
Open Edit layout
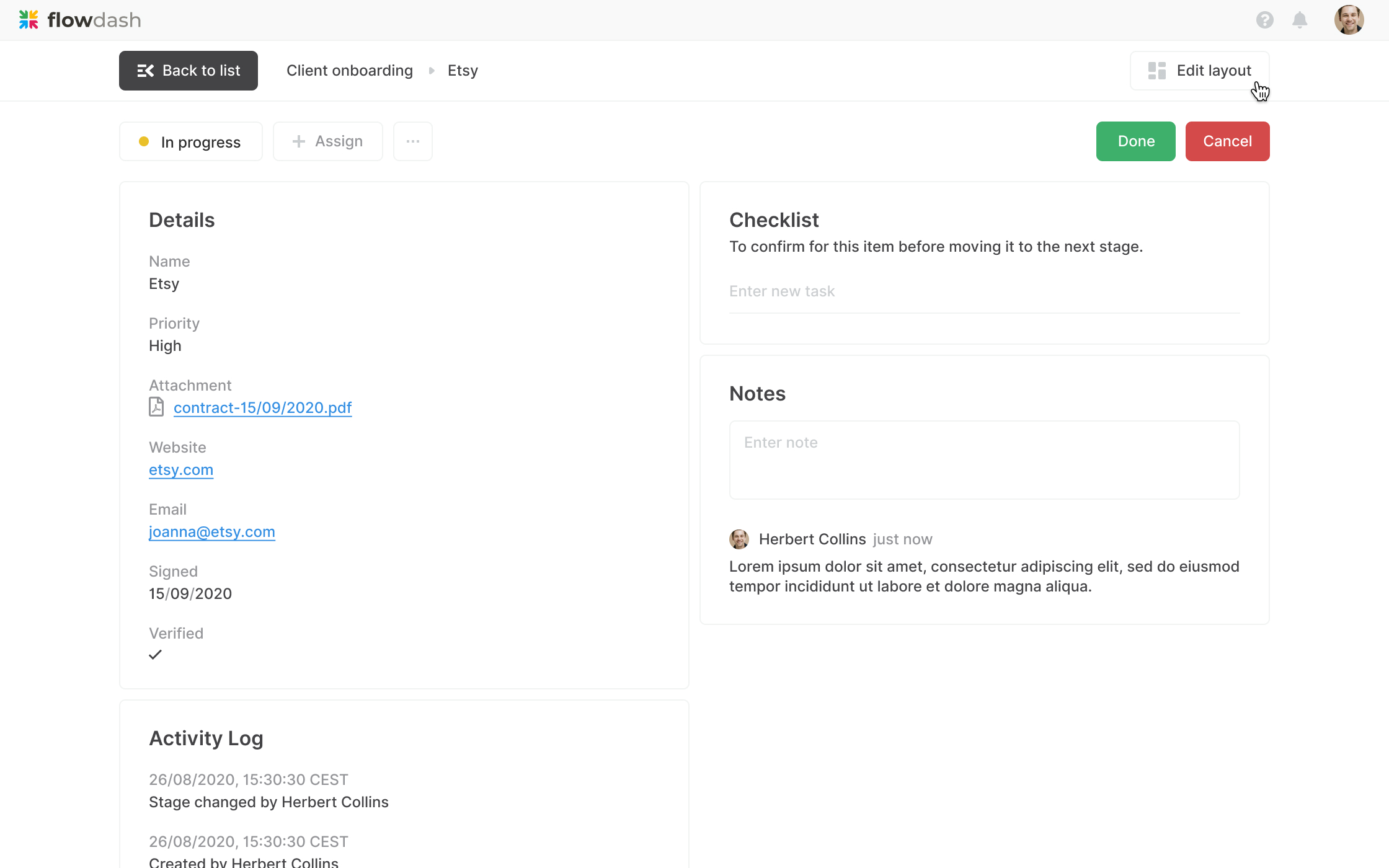click(1199, 71)
